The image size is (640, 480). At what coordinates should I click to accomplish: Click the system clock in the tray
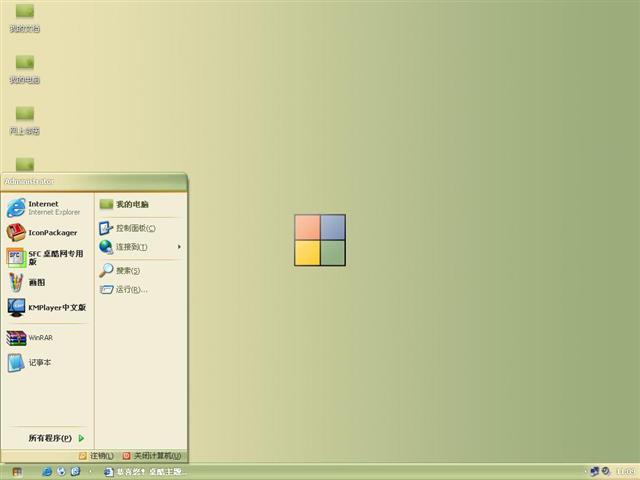pos(625,472)
